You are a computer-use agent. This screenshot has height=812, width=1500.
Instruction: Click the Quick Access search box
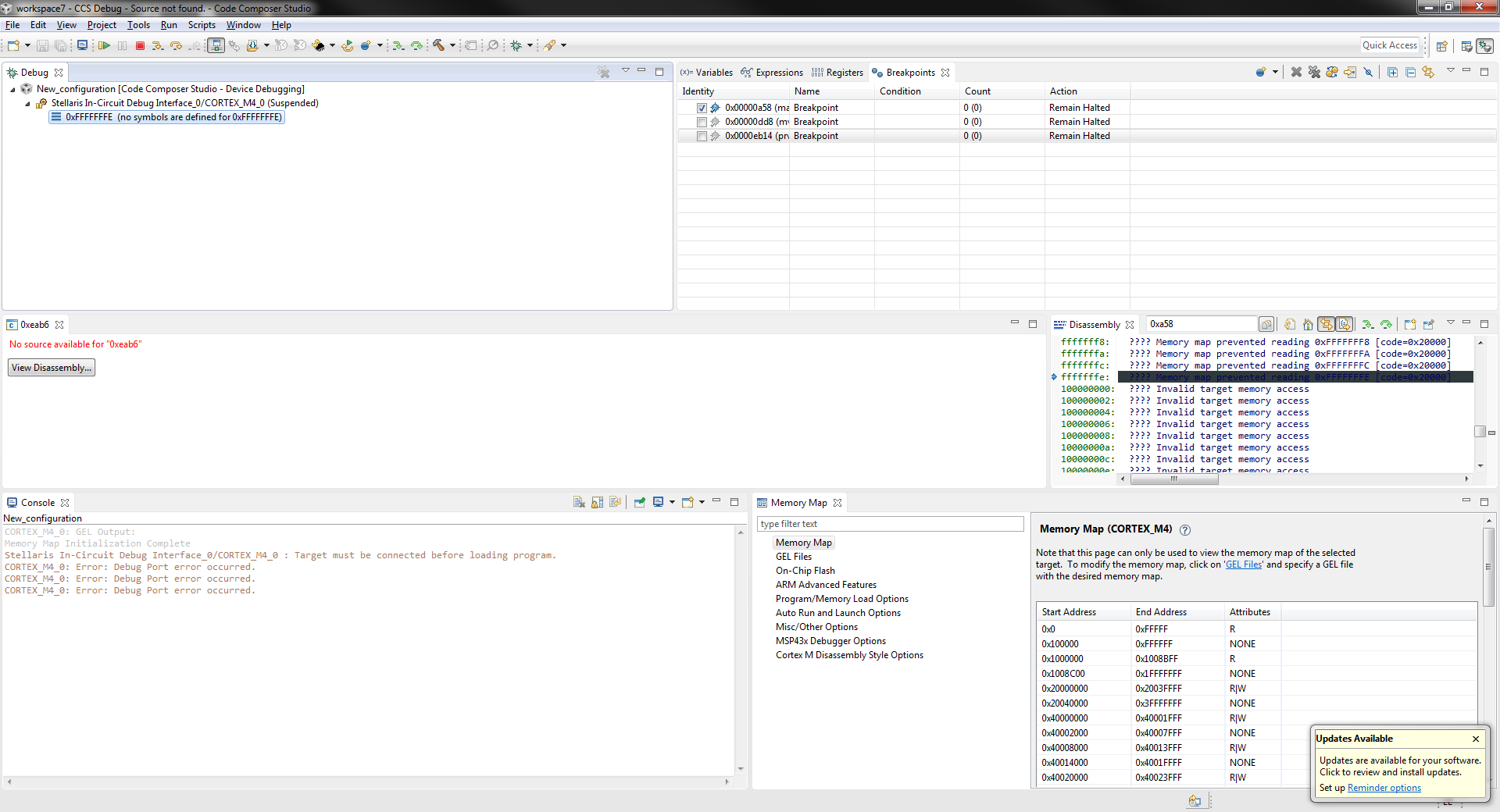point(1390,45)
